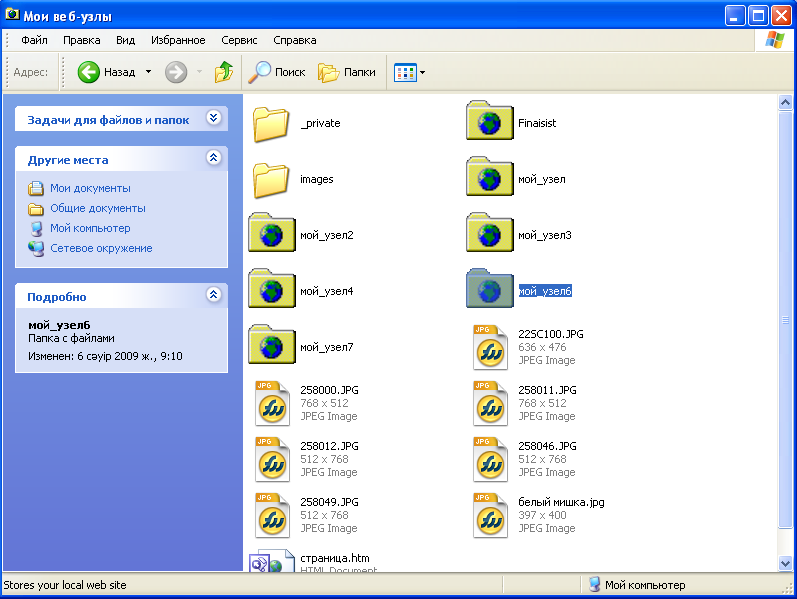Click the Подробно header text
Screen dimensions: 797x599
click(56, 297)
